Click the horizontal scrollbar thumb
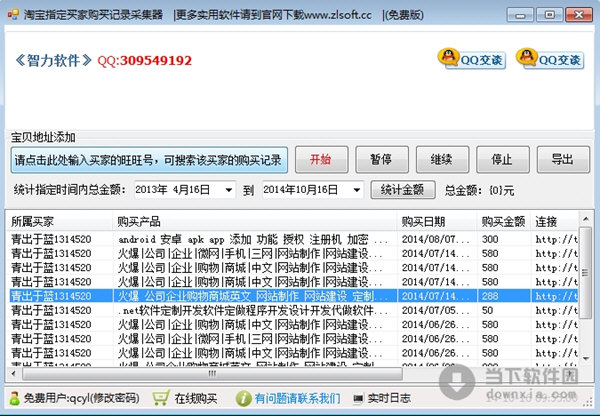600x416 pixels. tap(212, 374)
